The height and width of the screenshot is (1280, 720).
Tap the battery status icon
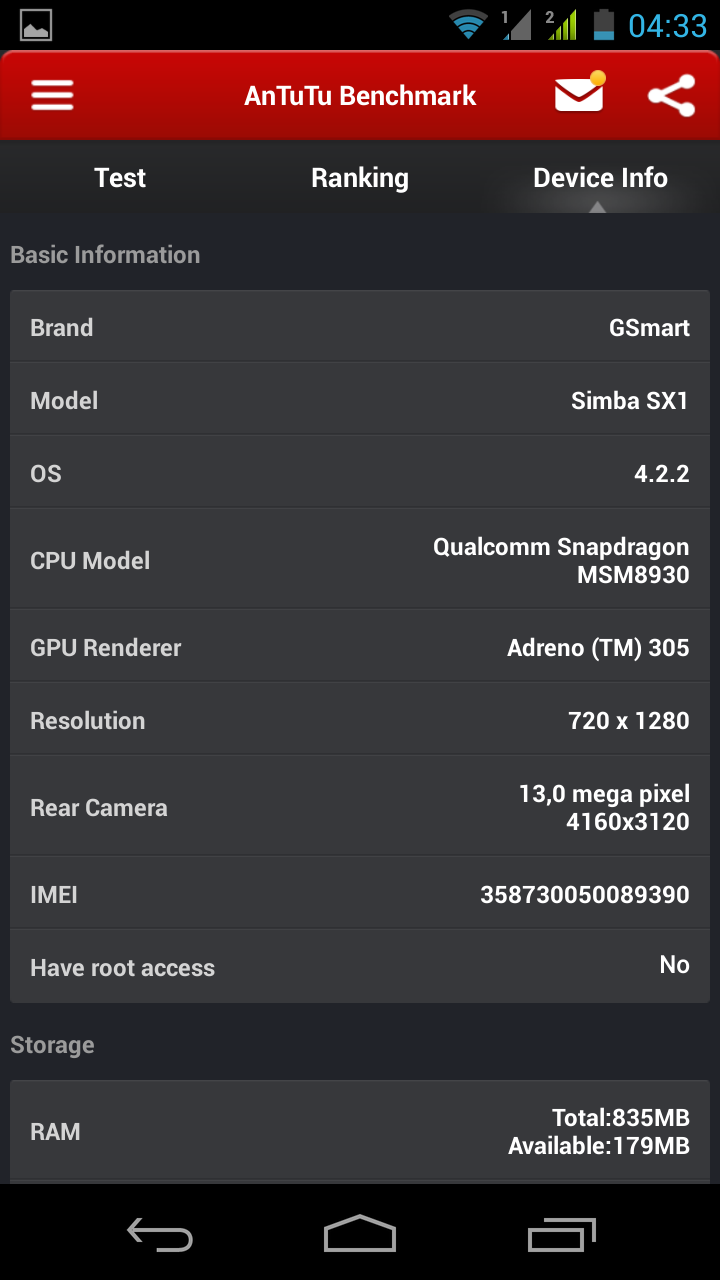tap(603, 24)
